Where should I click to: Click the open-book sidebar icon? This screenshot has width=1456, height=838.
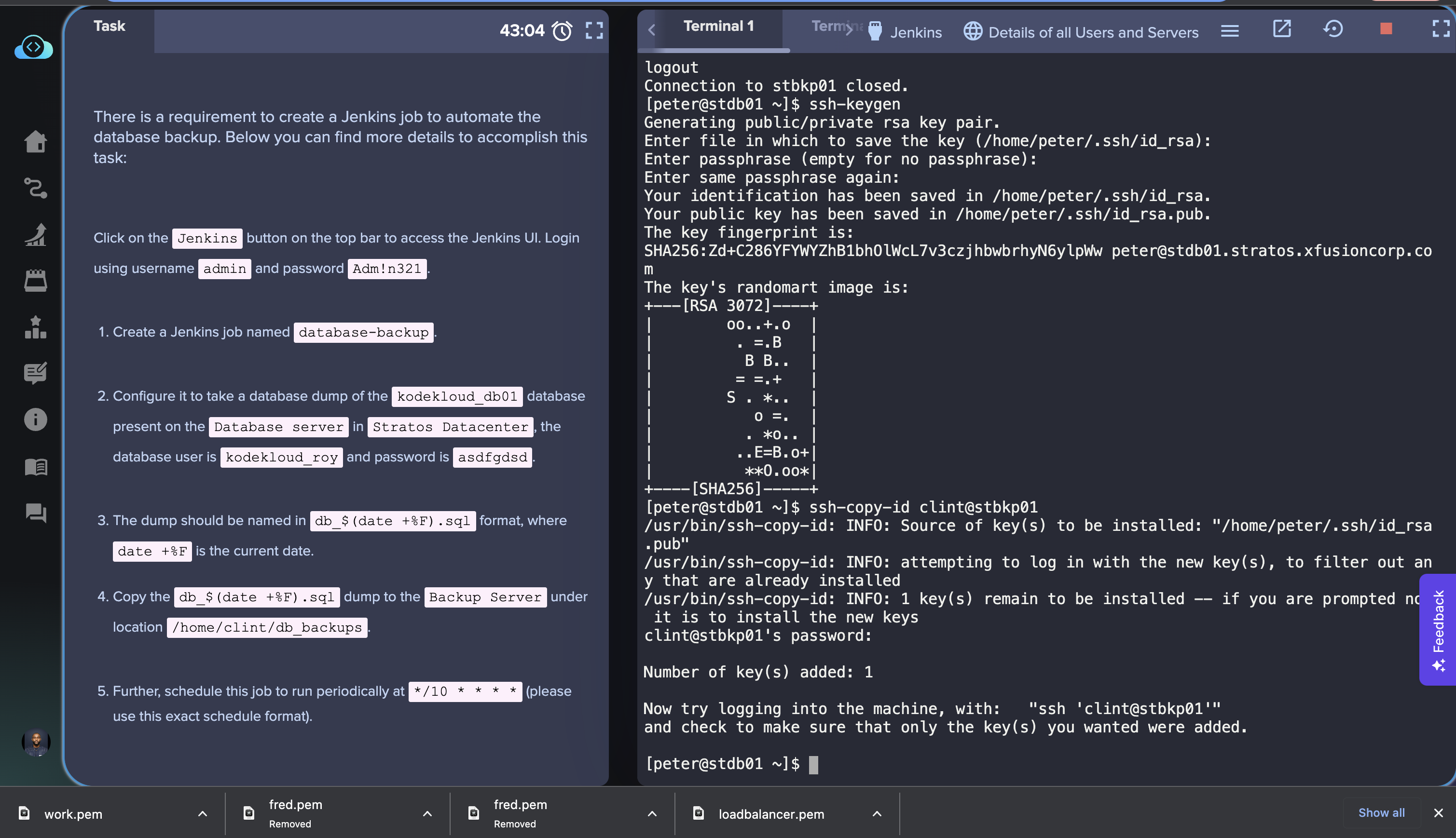coord(36,466)
